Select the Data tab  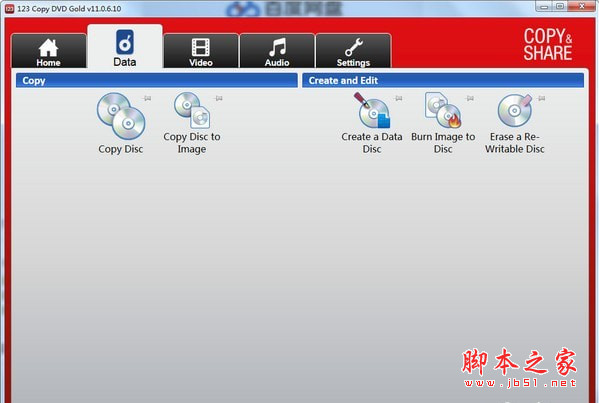tap(125, 47)
